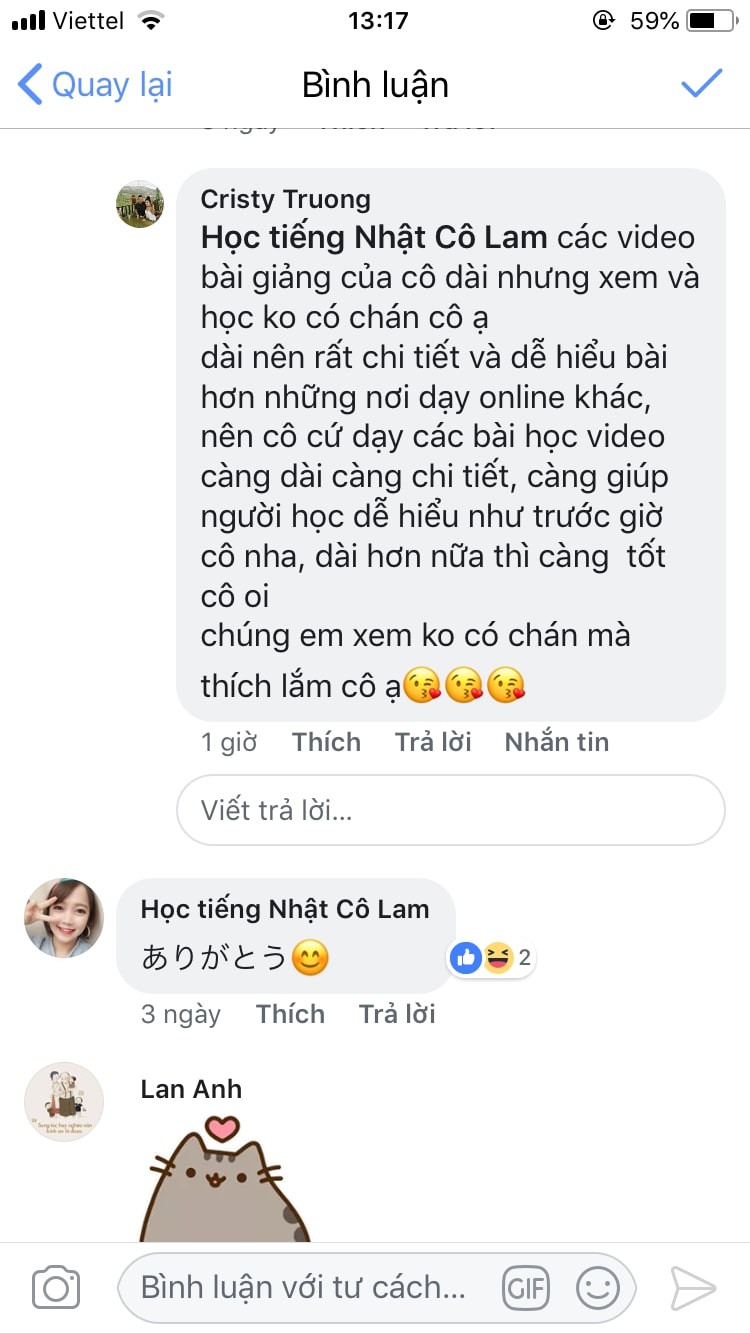
Task: Focus the Viết trả lời reply field
Action: point(450,810)
